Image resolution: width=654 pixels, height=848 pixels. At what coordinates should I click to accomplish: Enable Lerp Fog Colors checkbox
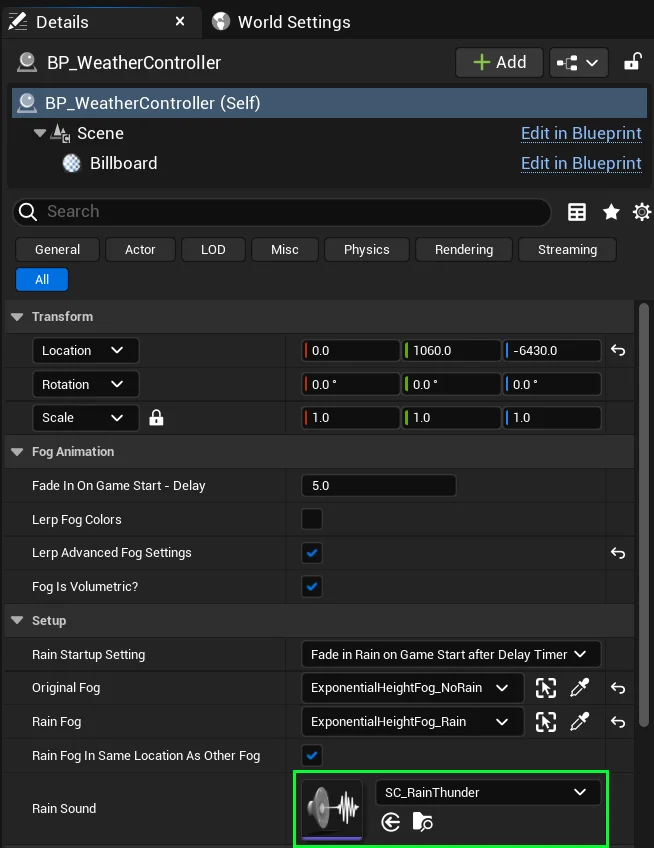point(312,519)
